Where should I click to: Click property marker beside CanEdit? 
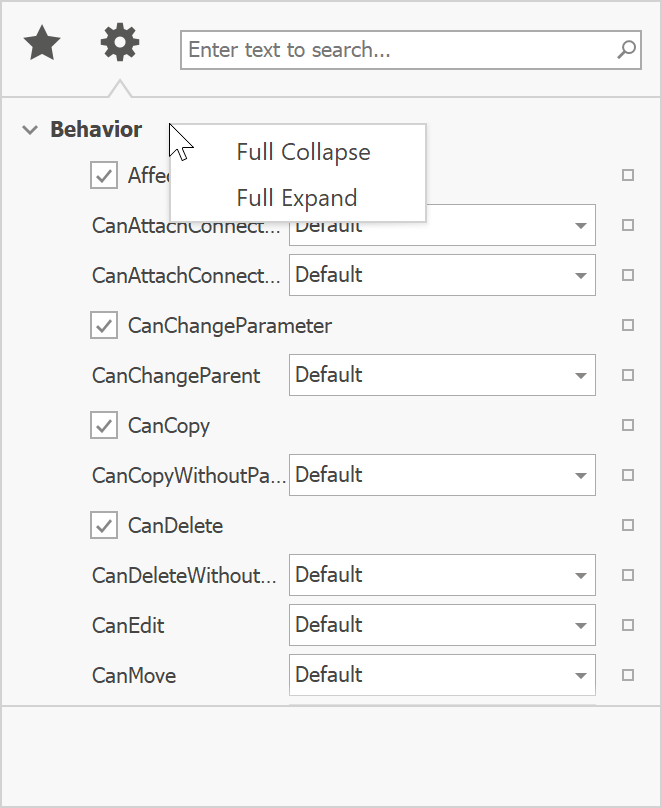pyautogui.click(x=628, y=625)
